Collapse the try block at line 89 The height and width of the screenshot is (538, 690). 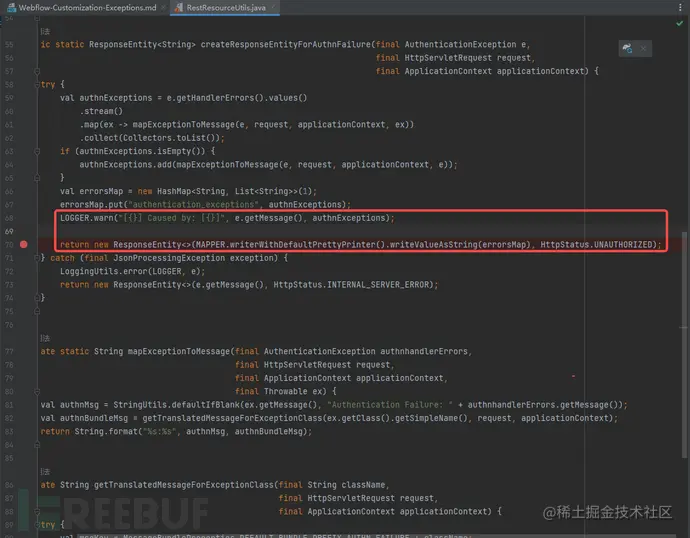pos(37,525)
